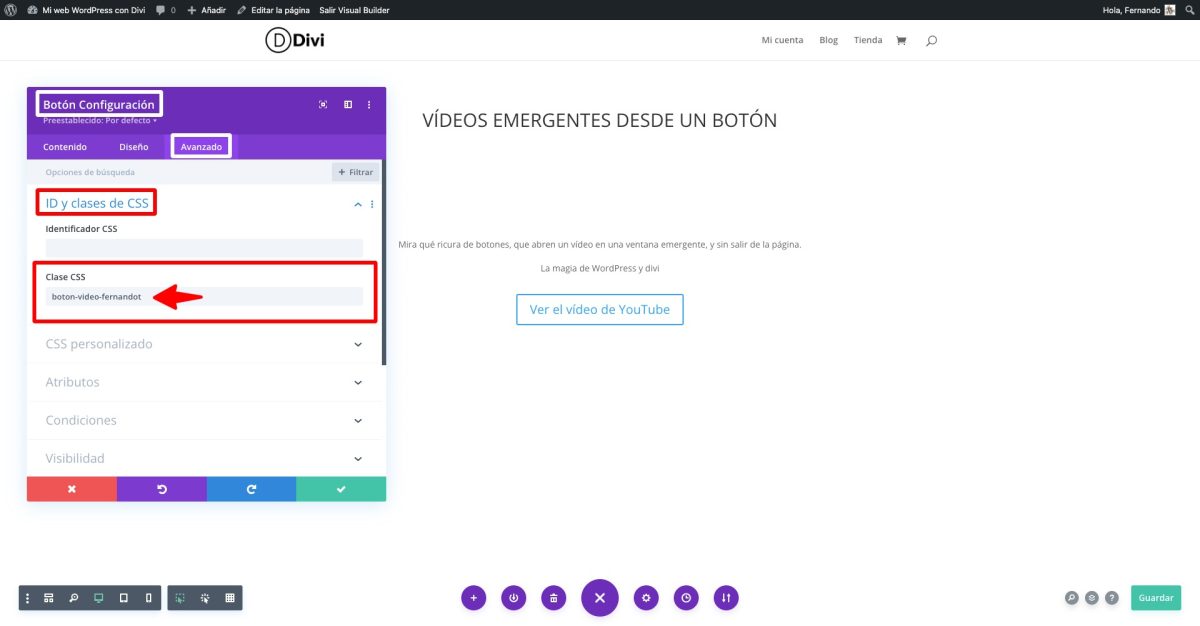Click the portability arrows icon

[726, 597]
